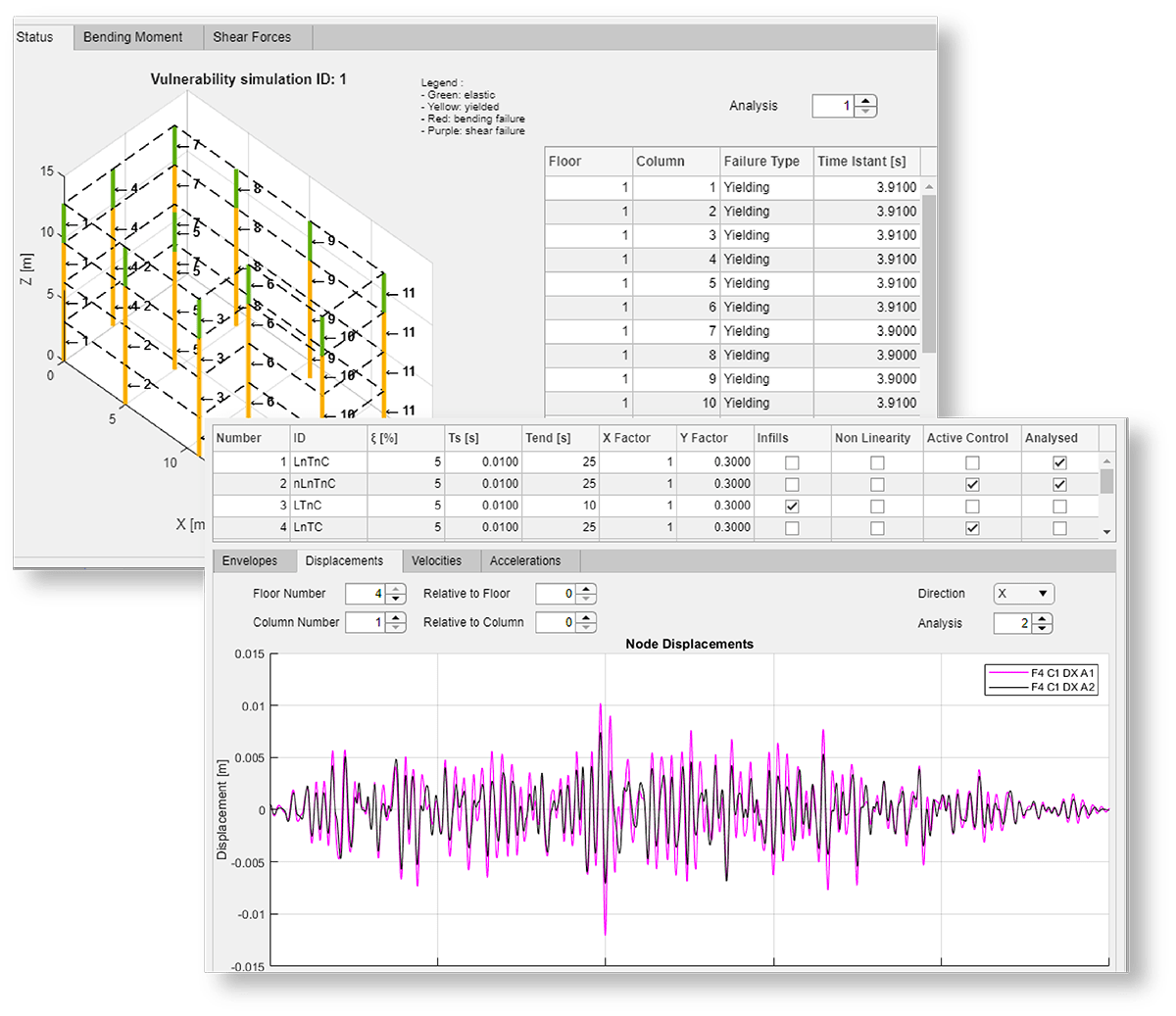Click the scroll-up arrow of the analyses table
Screen dimensions: 1176x1016
click(x=1107, y=460)
